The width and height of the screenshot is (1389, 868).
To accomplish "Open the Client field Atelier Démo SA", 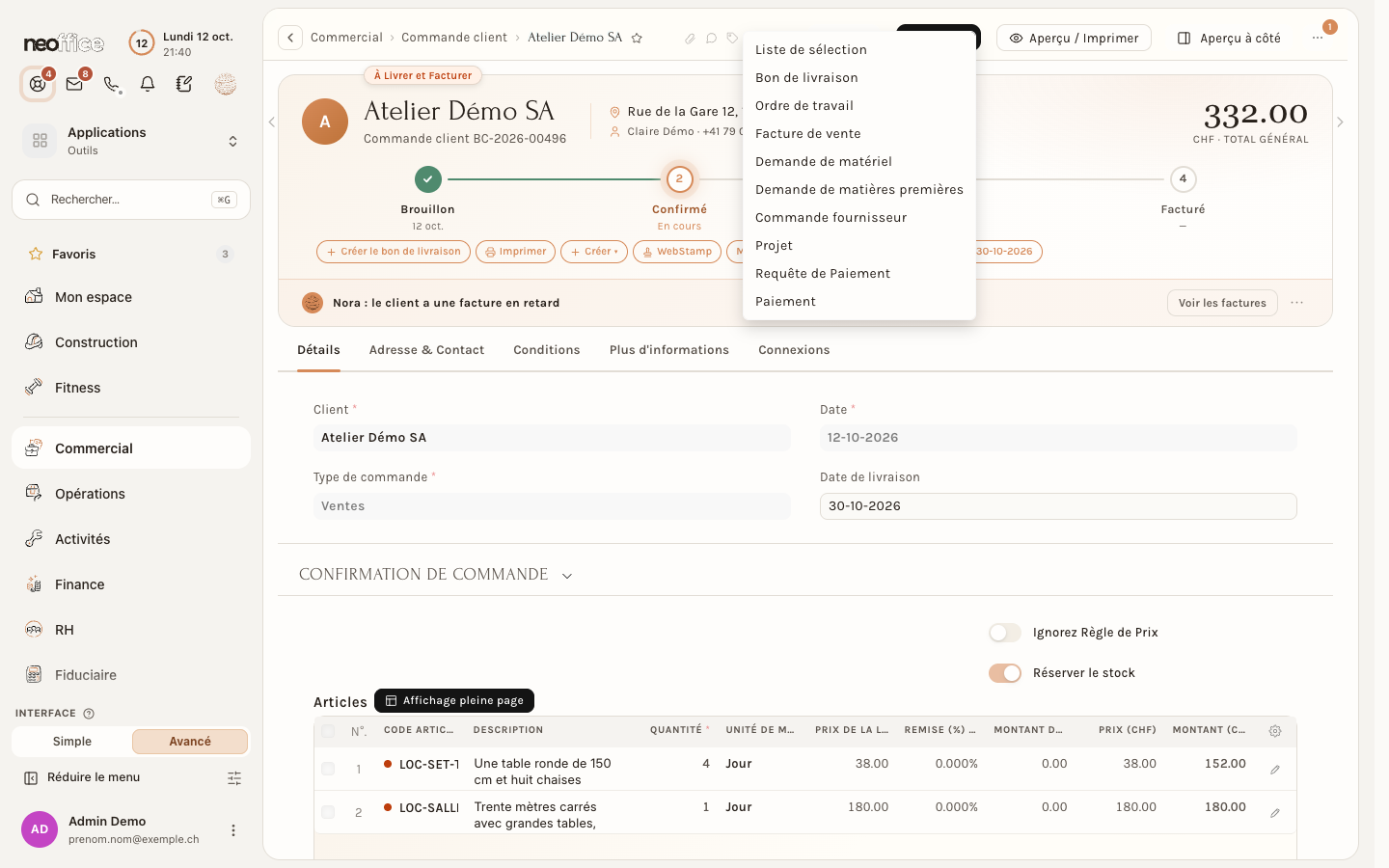I will coord(552,438).
